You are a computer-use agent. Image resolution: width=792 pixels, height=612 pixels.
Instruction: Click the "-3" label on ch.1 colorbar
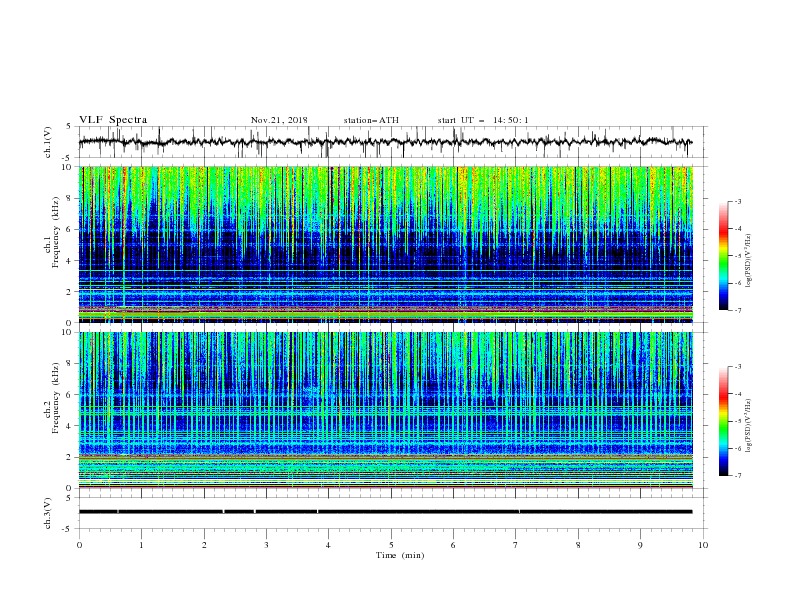[x=737, y=201]
